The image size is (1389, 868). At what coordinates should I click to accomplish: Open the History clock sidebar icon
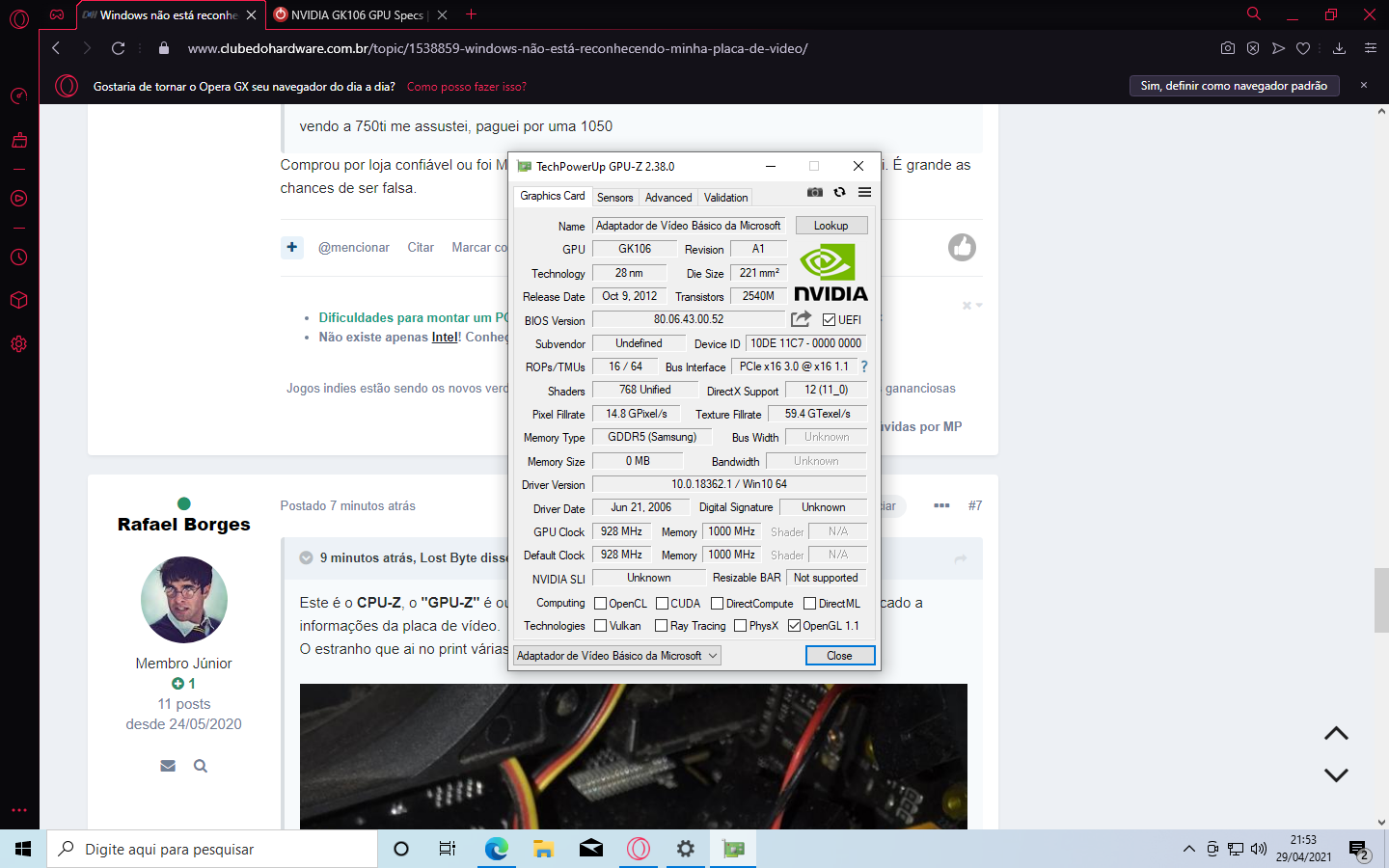coord(18,258)
